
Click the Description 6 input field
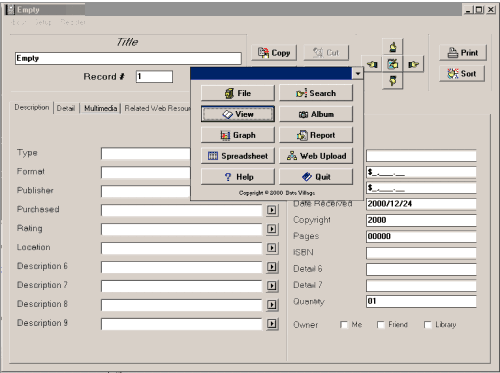coord(182,267)
